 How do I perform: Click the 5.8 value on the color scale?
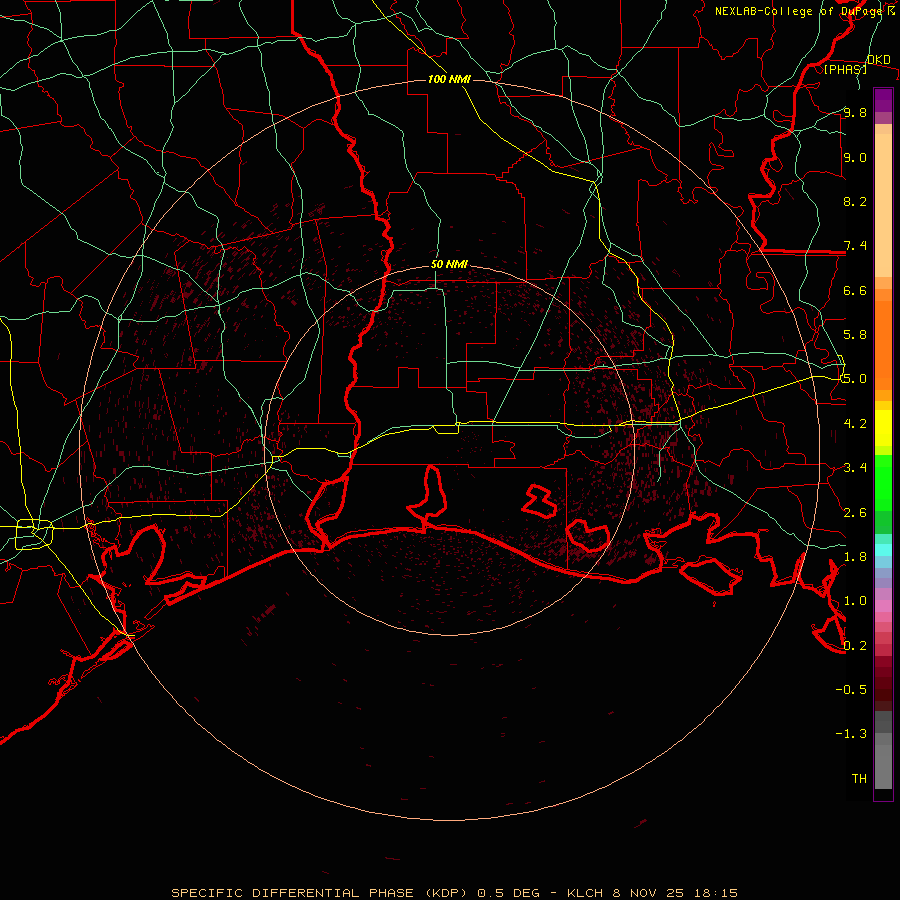click(855, 335)
